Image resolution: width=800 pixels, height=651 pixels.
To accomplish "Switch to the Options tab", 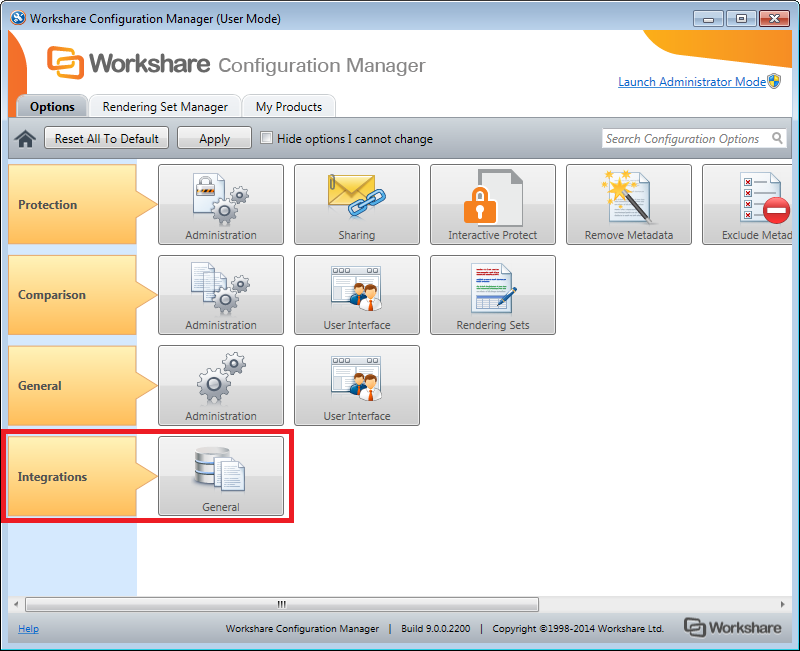I will [x=52, y=107].
